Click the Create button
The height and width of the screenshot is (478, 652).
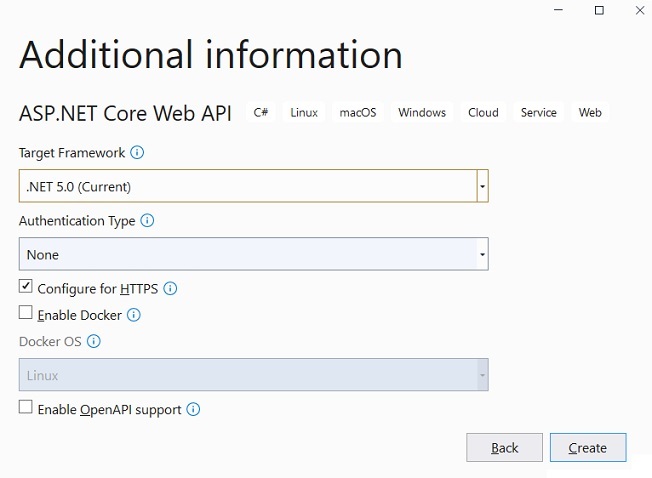click(588, 448)
